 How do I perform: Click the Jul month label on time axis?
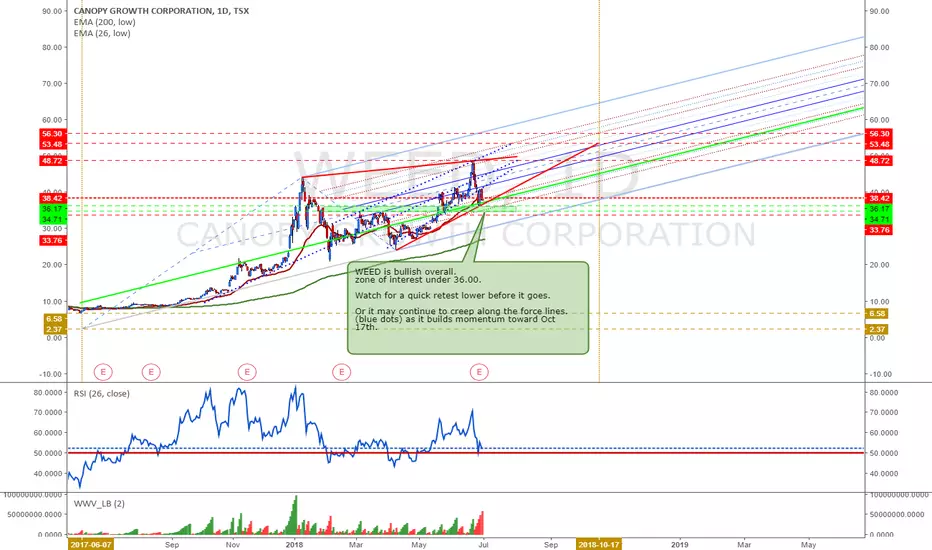(483, 544)
